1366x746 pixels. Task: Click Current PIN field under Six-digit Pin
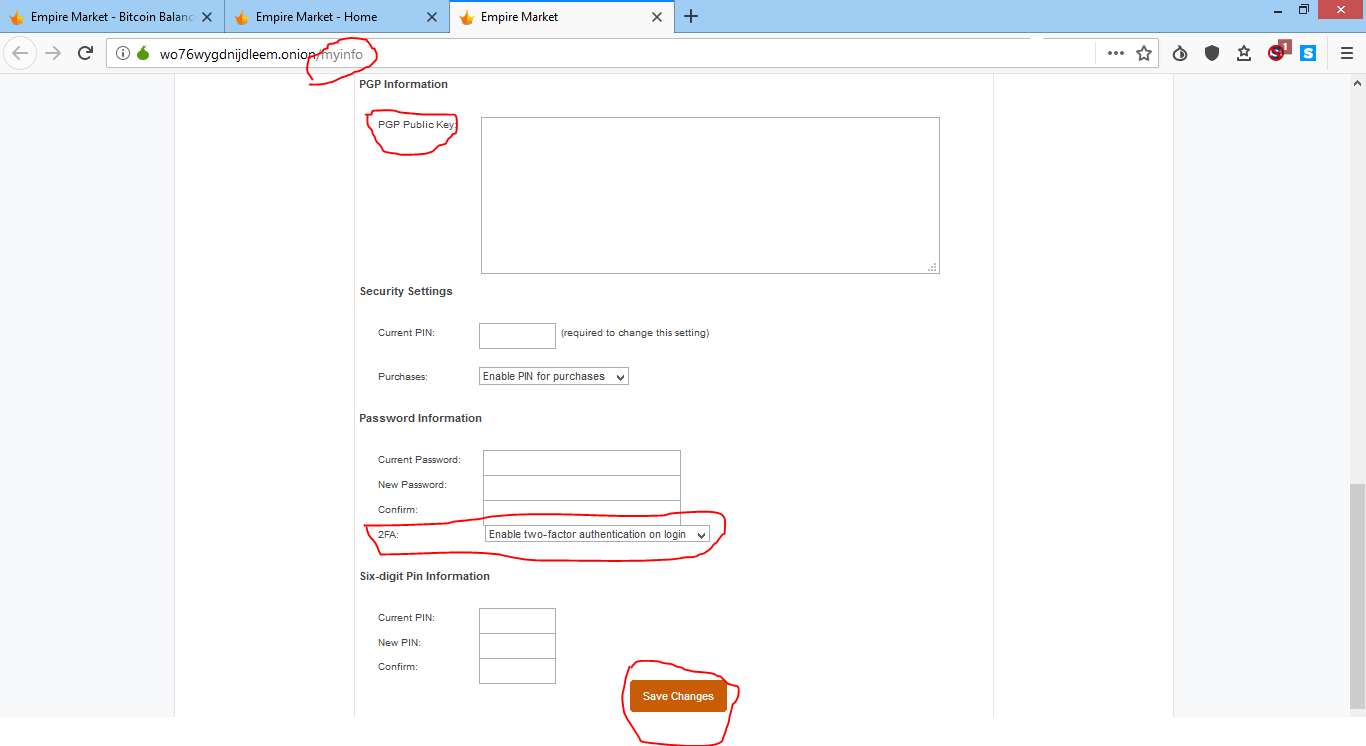pos(517,620)
